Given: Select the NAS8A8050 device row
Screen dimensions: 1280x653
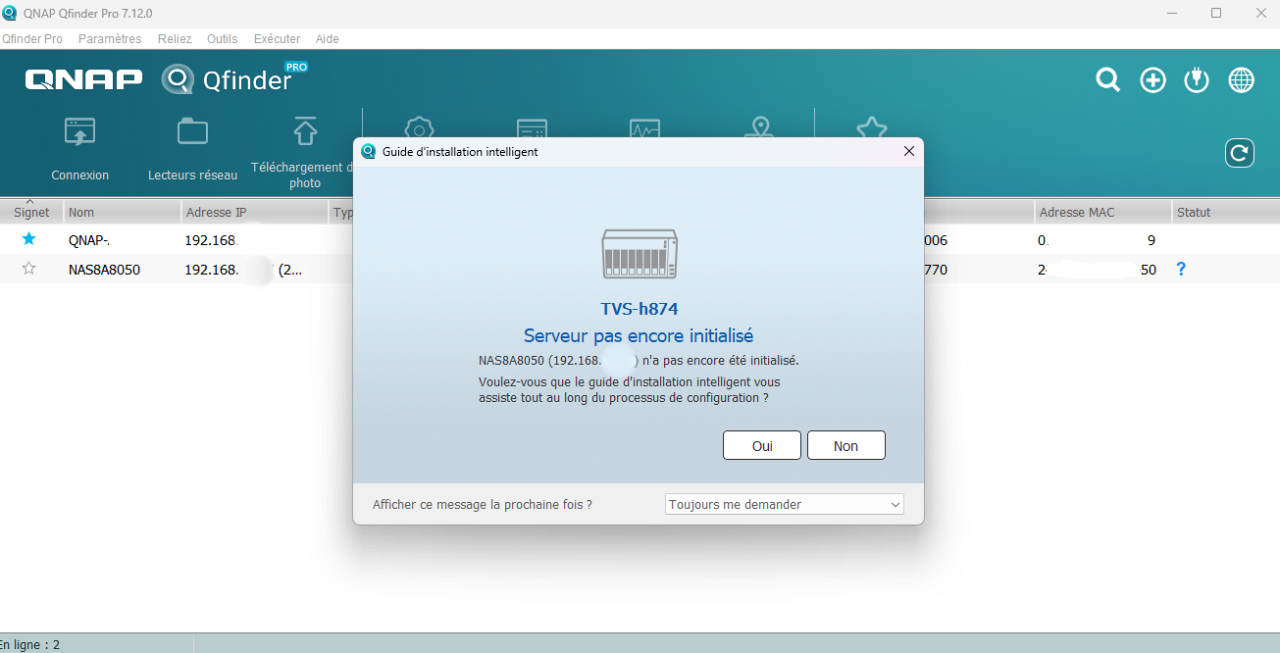Looking at the screenshot, I should (104, 270).
